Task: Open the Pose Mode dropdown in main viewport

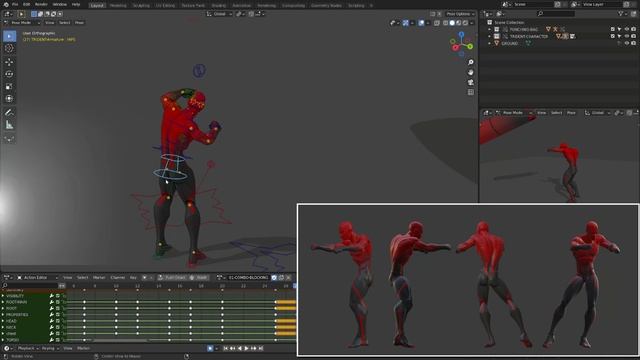Action: [22, 22]
